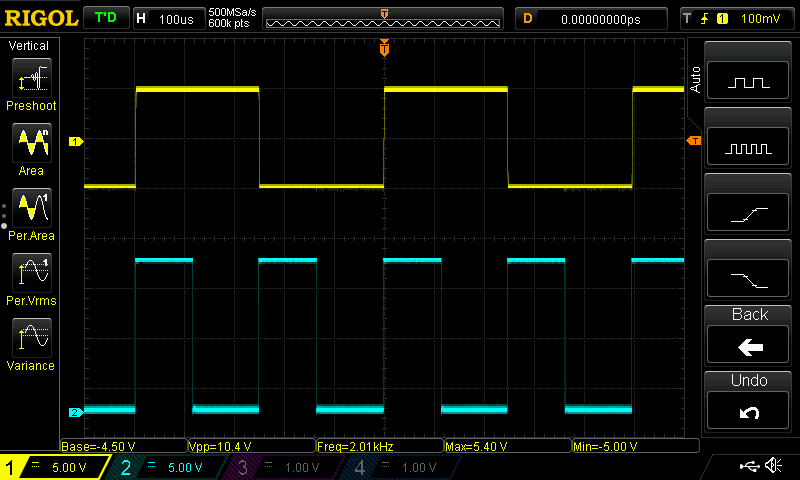Click the USB connection status icon
Viewport: 800px width, 480px height.
pyautogui.click(x=749, y=466)
